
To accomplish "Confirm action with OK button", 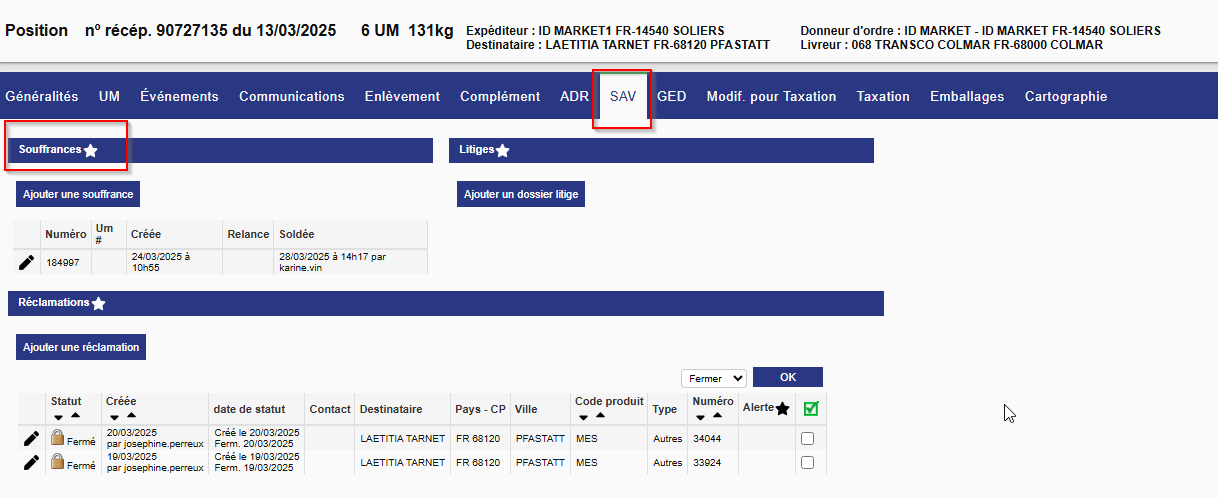I will [788, 377].
